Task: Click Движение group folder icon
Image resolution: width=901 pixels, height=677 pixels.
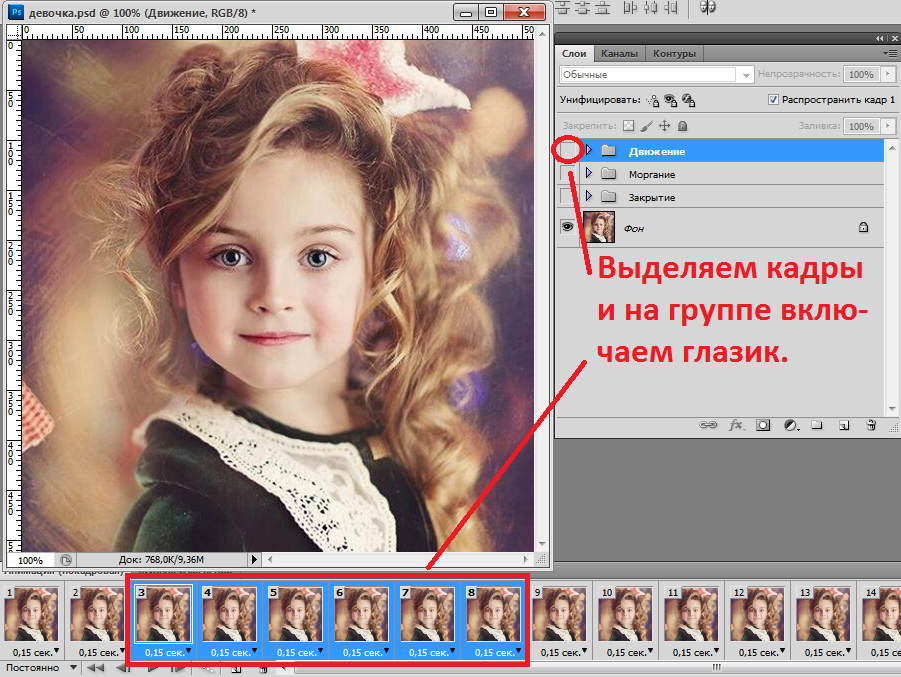Action: pos(608,151)
